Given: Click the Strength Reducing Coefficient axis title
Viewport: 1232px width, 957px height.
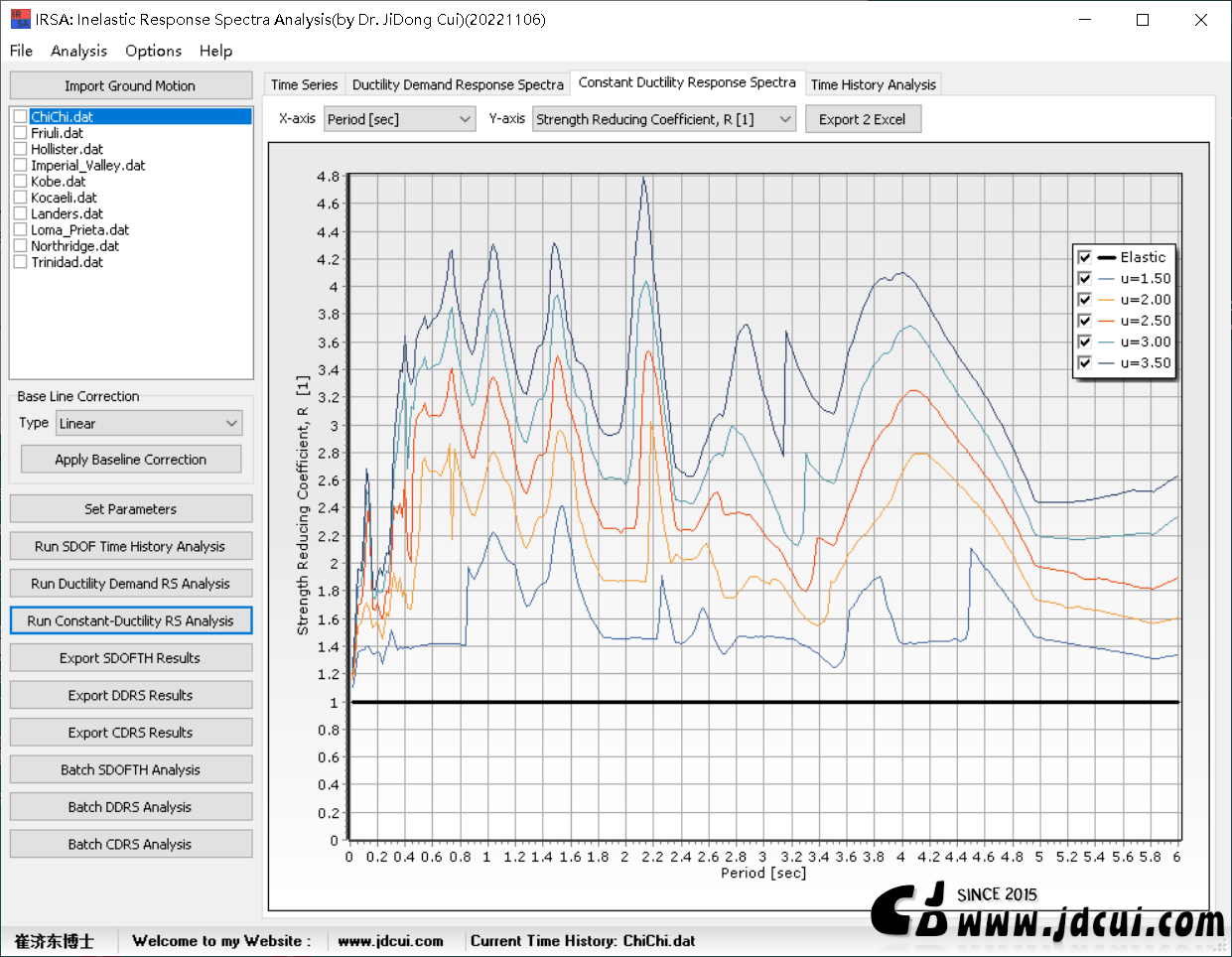Looking at the screenshot, I should pyautogui.click(x=303, y=504).
